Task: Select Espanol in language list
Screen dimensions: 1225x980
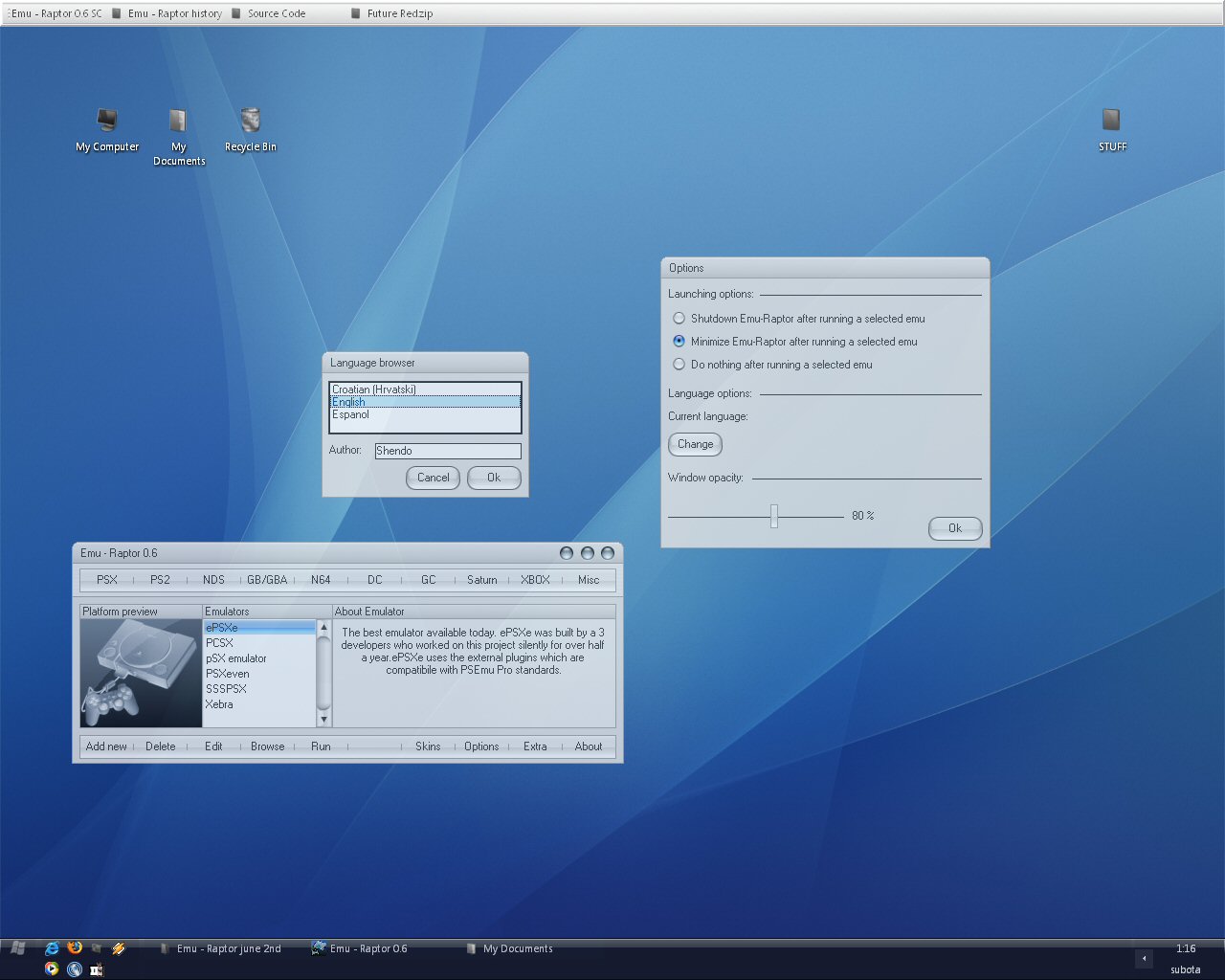Action: tap(425, 414)
